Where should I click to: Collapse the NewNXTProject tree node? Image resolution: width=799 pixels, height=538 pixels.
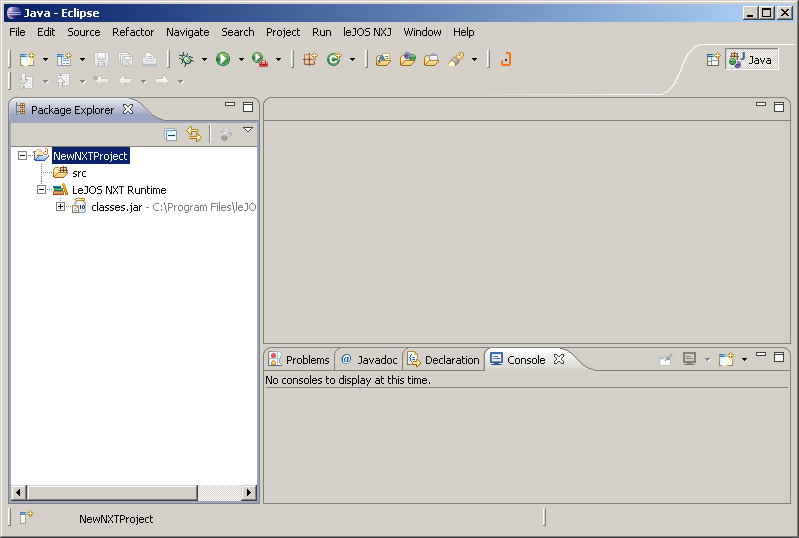(x=22, y=155)
